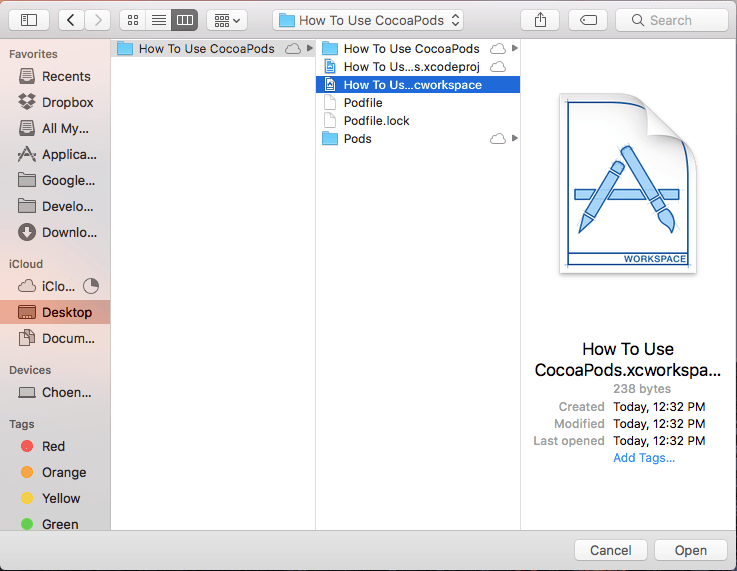Switch to icon view
737x571 pixels.
(133, 20)
